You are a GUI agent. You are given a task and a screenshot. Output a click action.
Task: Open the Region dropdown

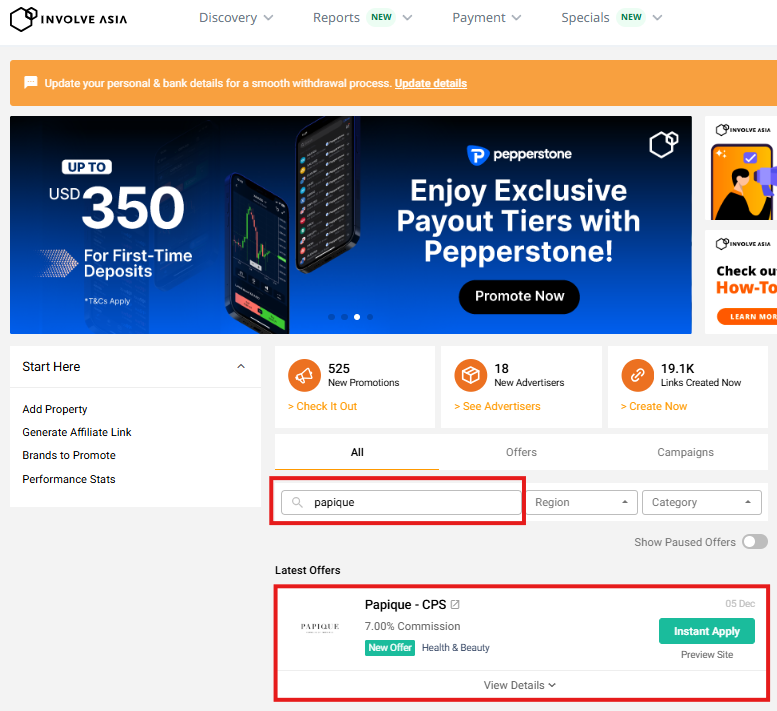tap(582, 502)
